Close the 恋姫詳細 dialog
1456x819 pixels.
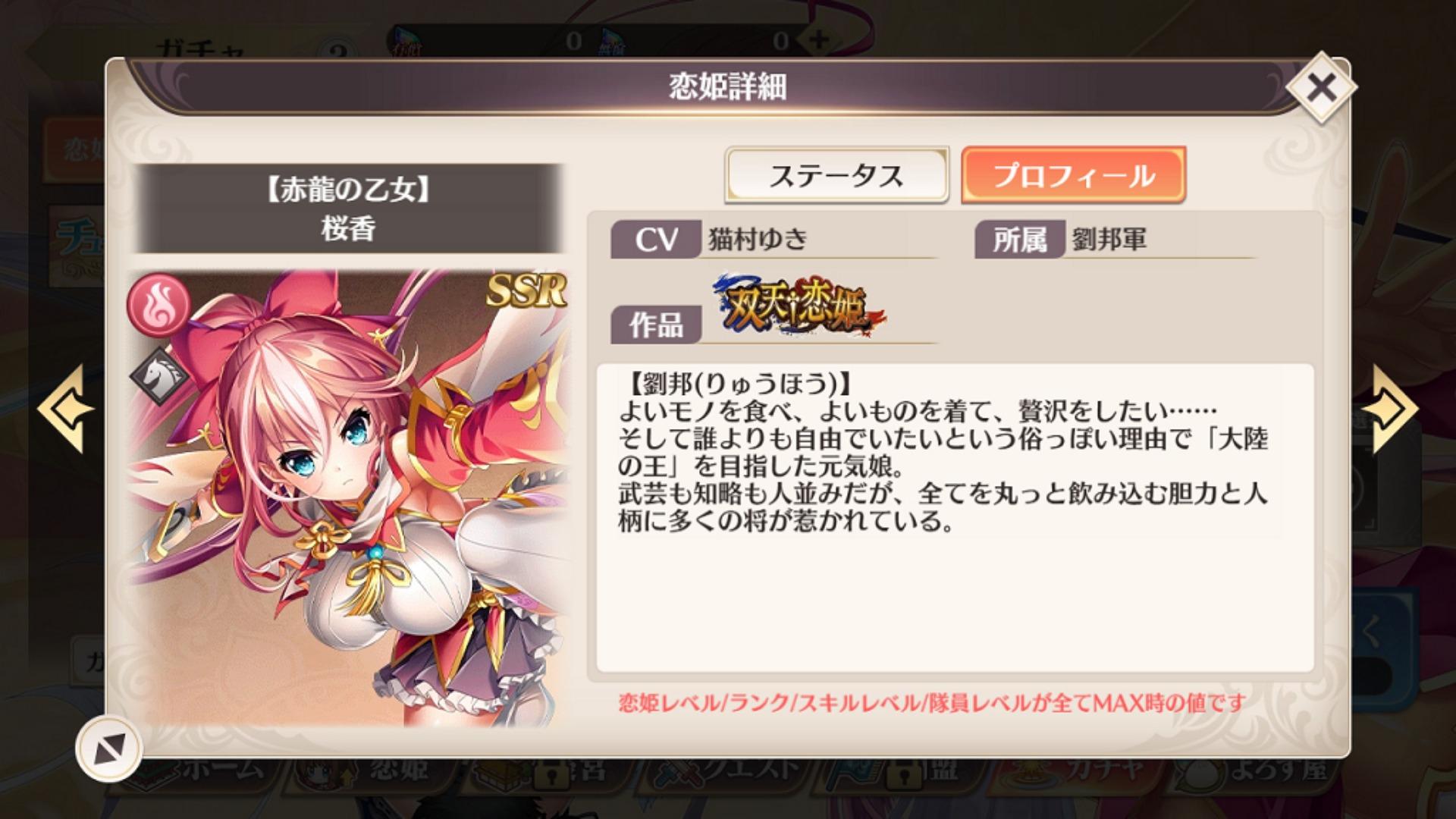click(x=1321, y=88)
